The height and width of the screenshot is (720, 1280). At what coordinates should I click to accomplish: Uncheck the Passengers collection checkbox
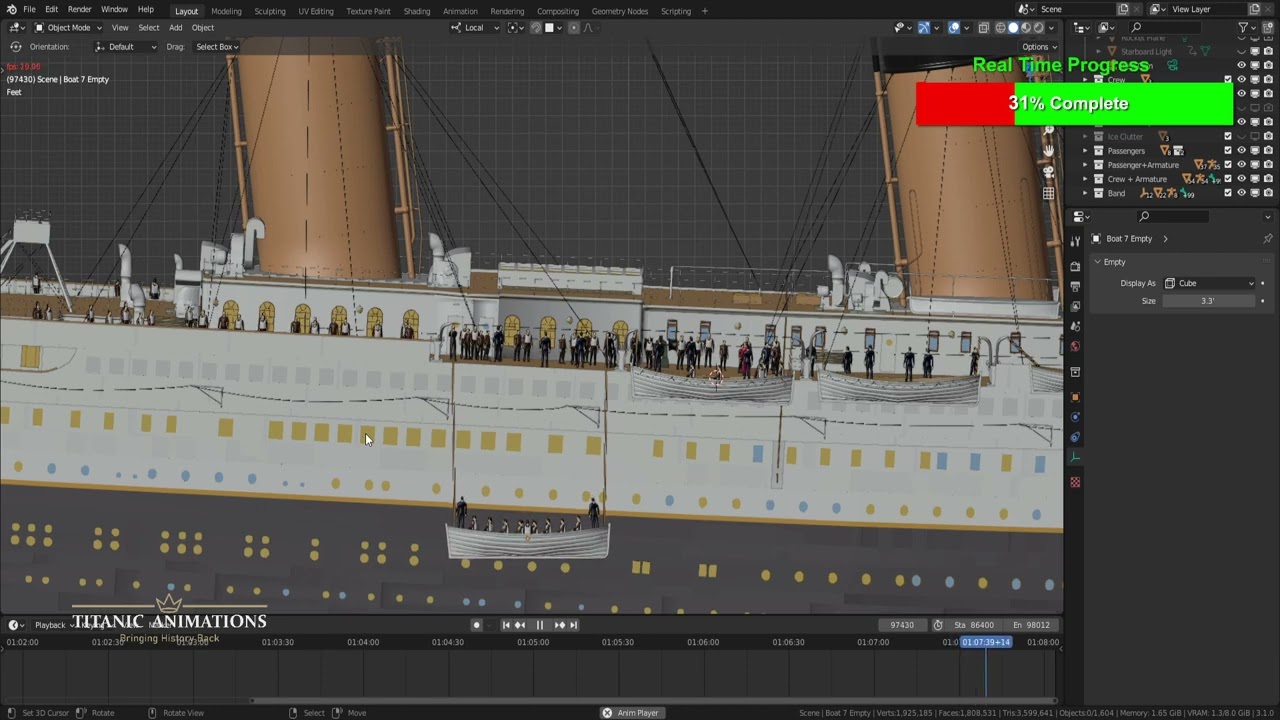[x=1228, y=151]
